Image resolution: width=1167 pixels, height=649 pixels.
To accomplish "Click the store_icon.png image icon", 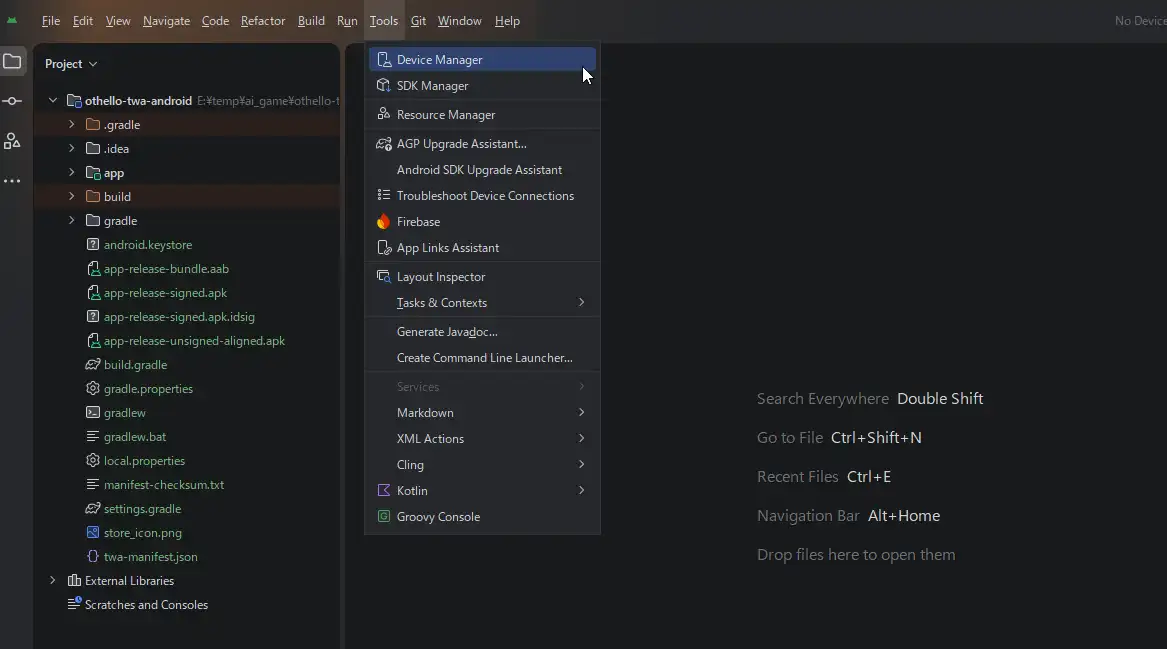I will click(x=93, y=532).
